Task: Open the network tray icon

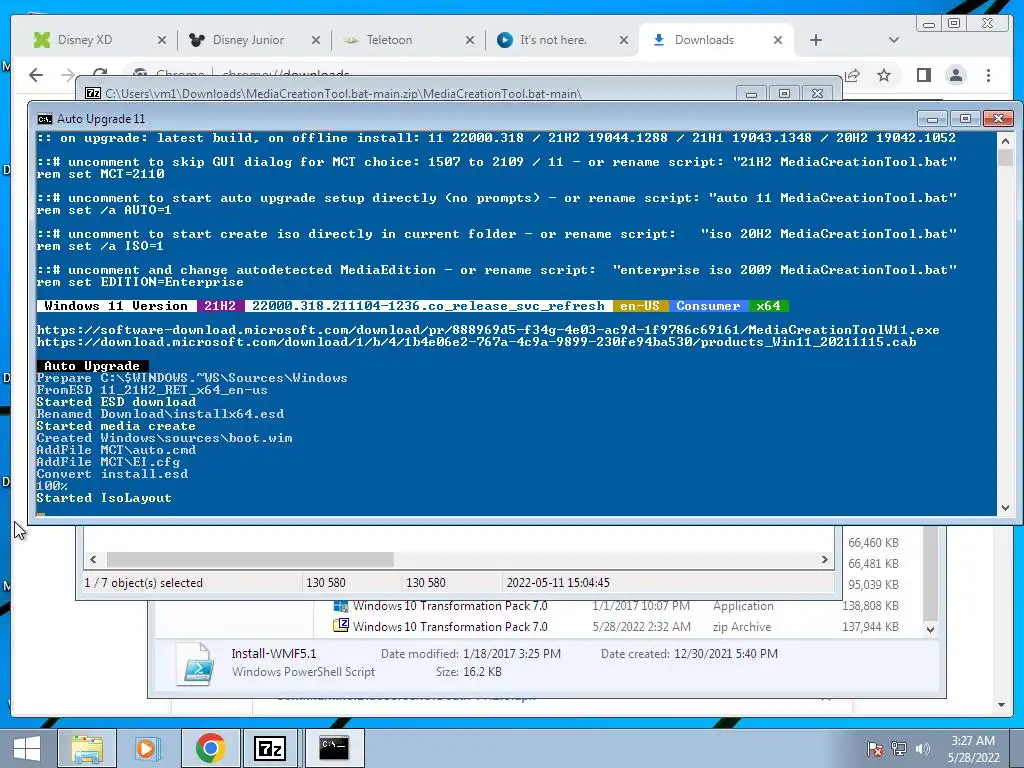Action: pyautogui.click(x=899, y=748)
